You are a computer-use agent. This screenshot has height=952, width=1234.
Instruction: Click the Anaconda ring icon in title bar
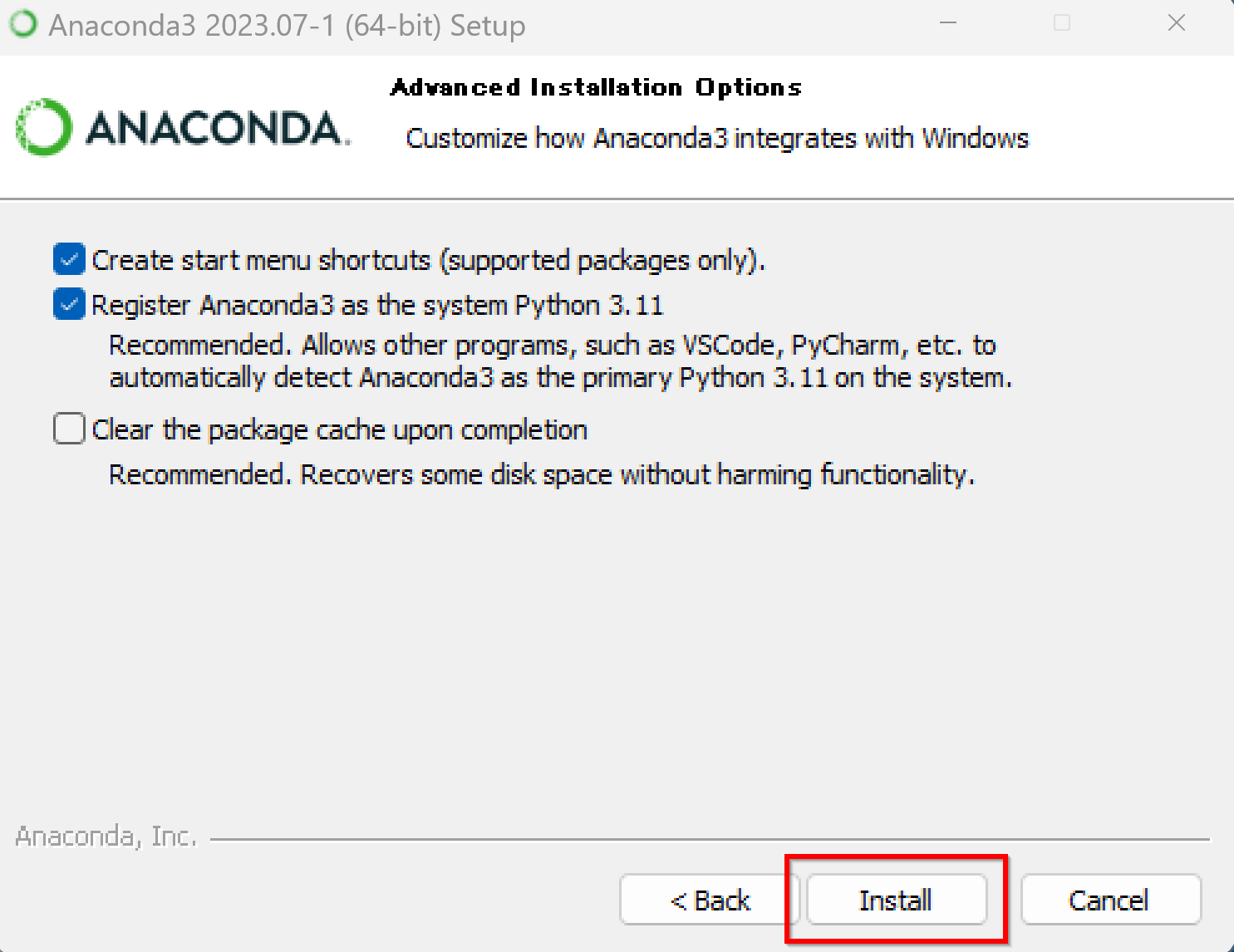click(x=23, y=24)
